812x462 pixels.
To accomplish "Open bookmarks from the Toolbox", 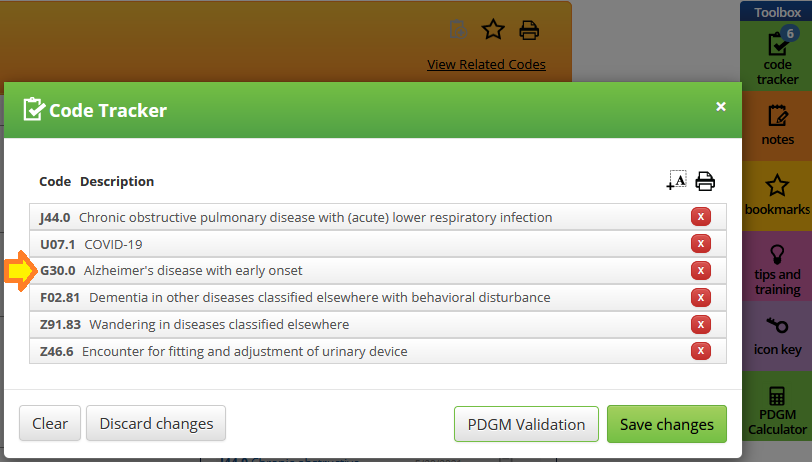I will (x=777, y=196).
